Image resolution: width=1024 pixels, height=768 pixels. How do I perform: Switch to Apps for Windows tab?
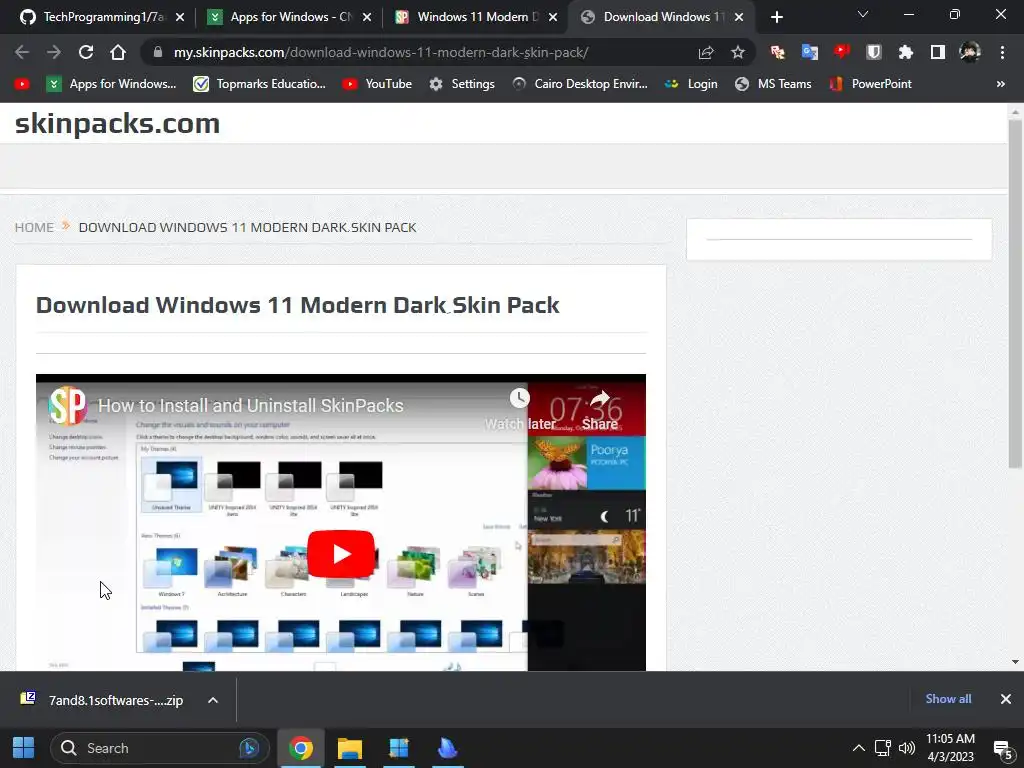coord(287,17)
